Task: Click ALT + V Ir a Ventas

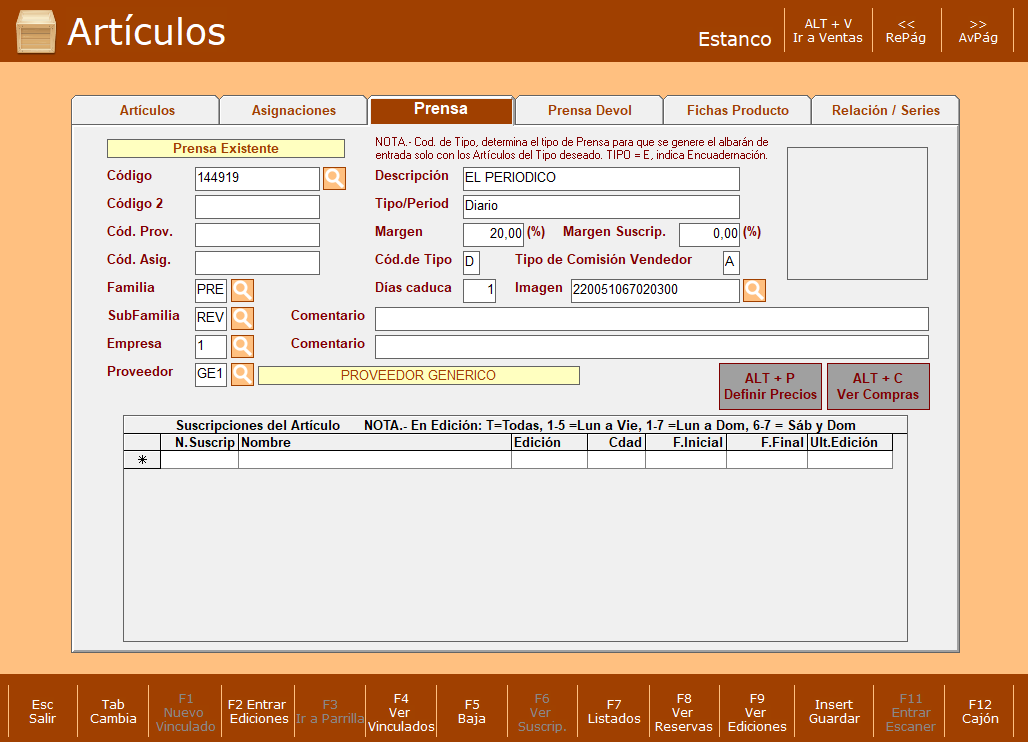Action: (x=828, y=31)
